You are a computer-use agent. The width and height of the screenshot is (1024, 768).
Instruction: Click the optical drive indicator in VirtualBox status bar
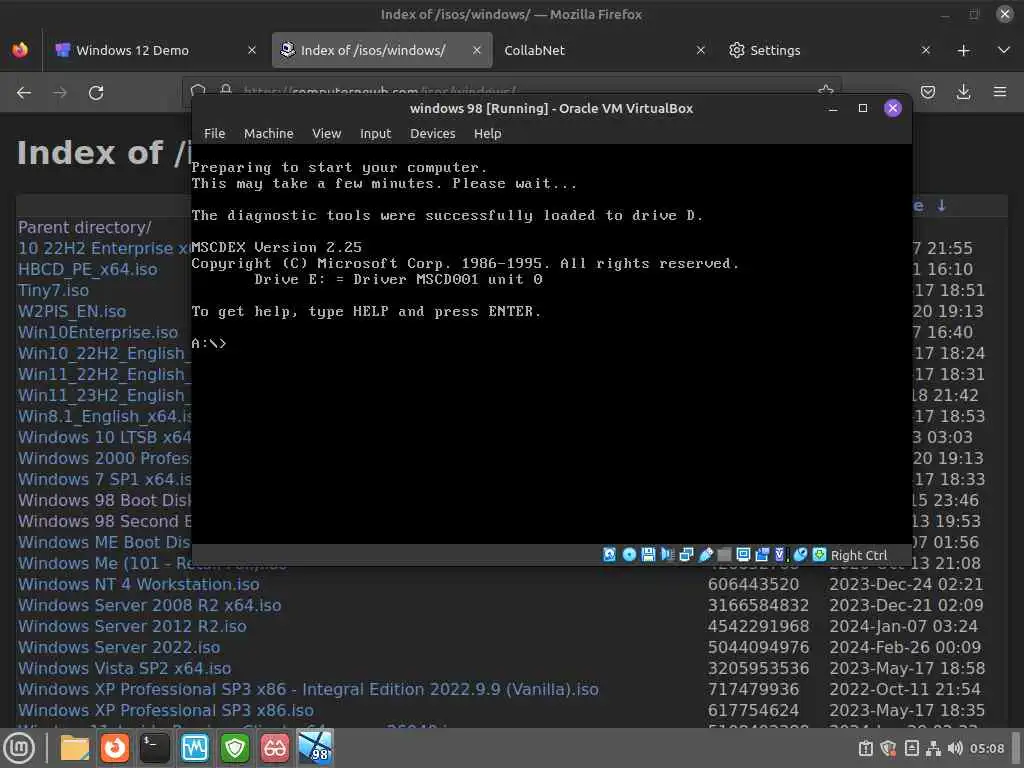point(629,554)
